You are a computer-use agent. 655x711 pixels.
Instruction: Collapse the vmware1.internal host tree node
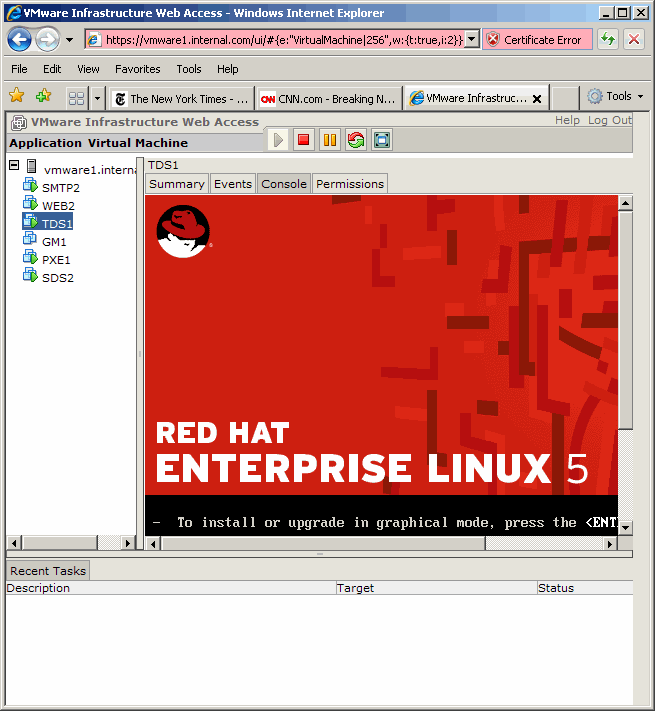click(14, 166)
